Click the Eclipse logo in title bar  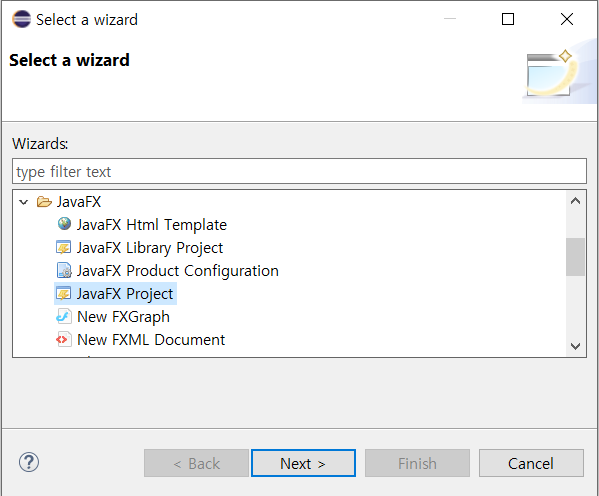[21, 19]
